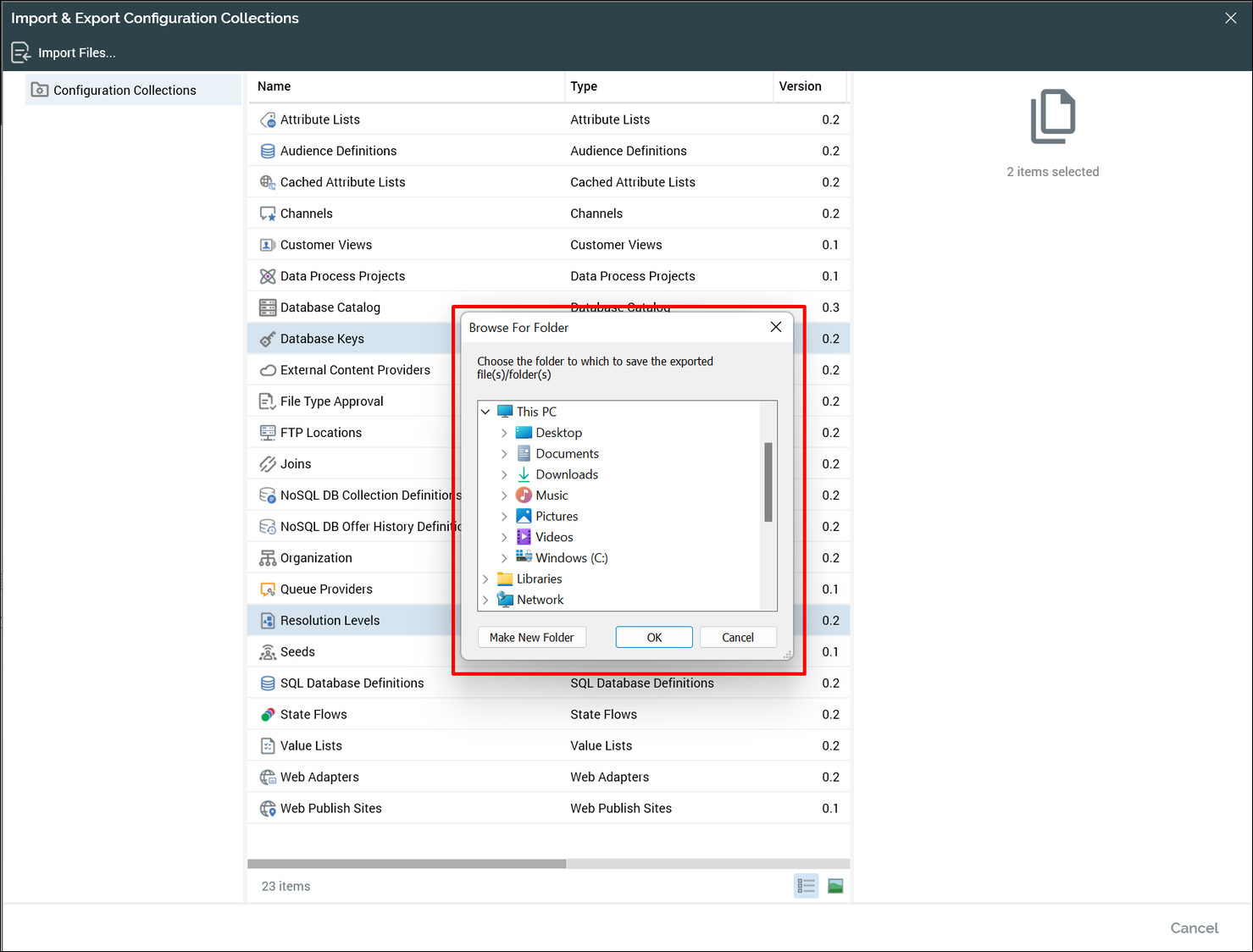
Task: Click the Attribute Lists row icon
Action: tap(268, 120)
